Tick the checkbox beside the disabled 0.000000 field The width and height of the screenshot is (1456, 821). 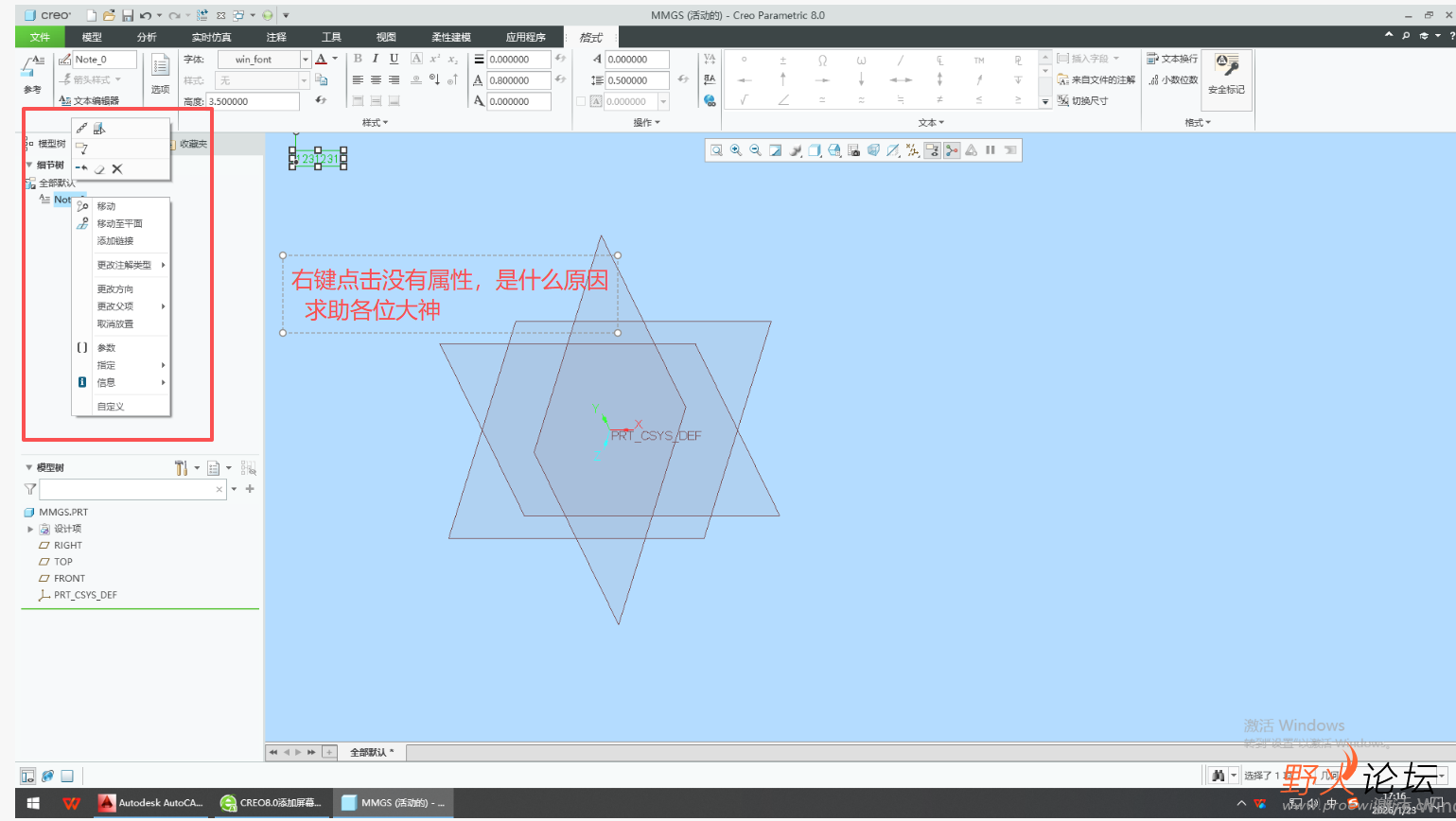tap(581, 101)
